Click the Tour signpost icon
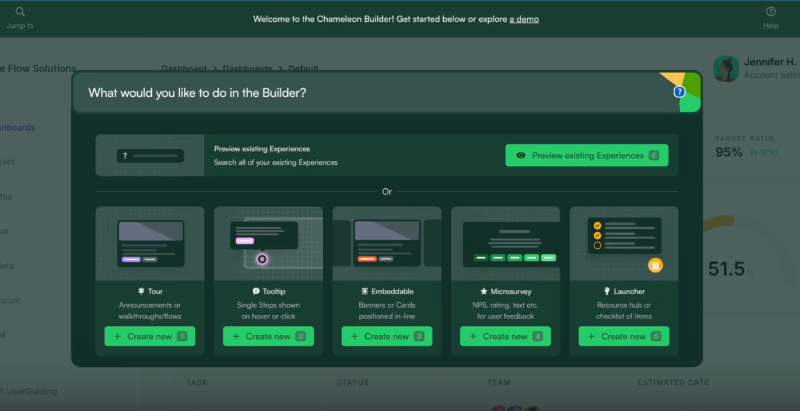 click(141, 291)
